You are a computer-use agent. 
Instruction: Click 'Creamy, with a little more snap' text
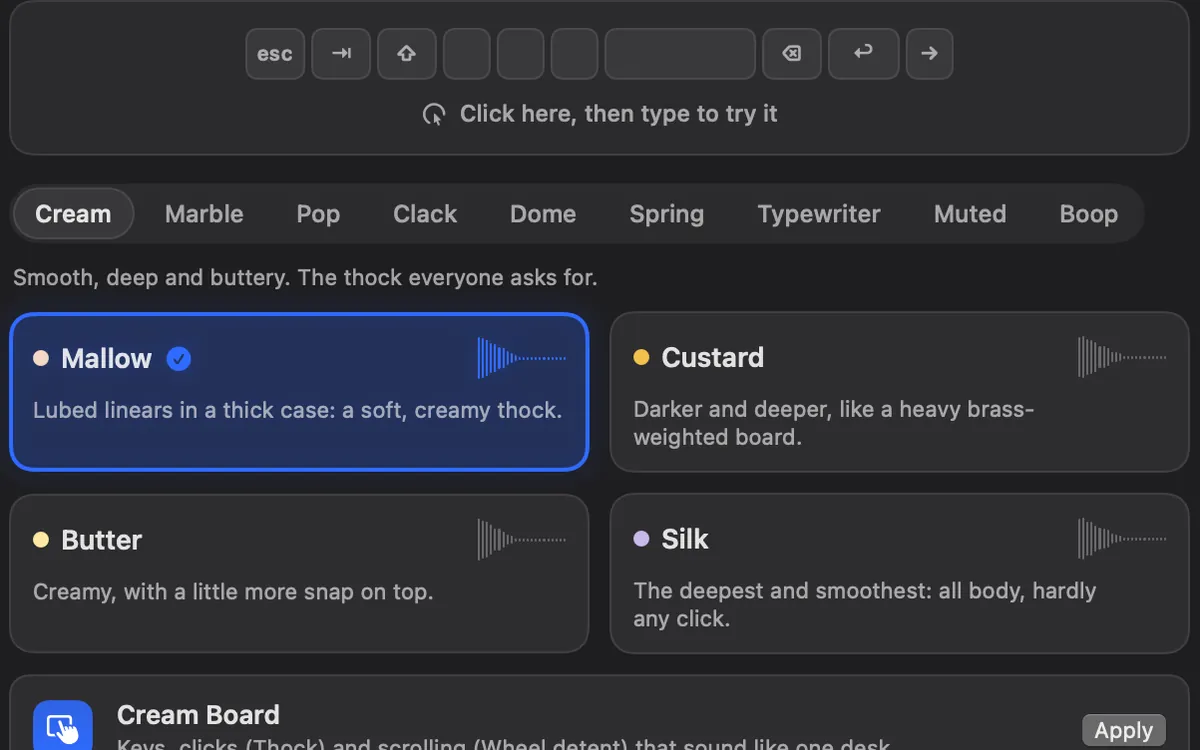click(x=233, y=592)
